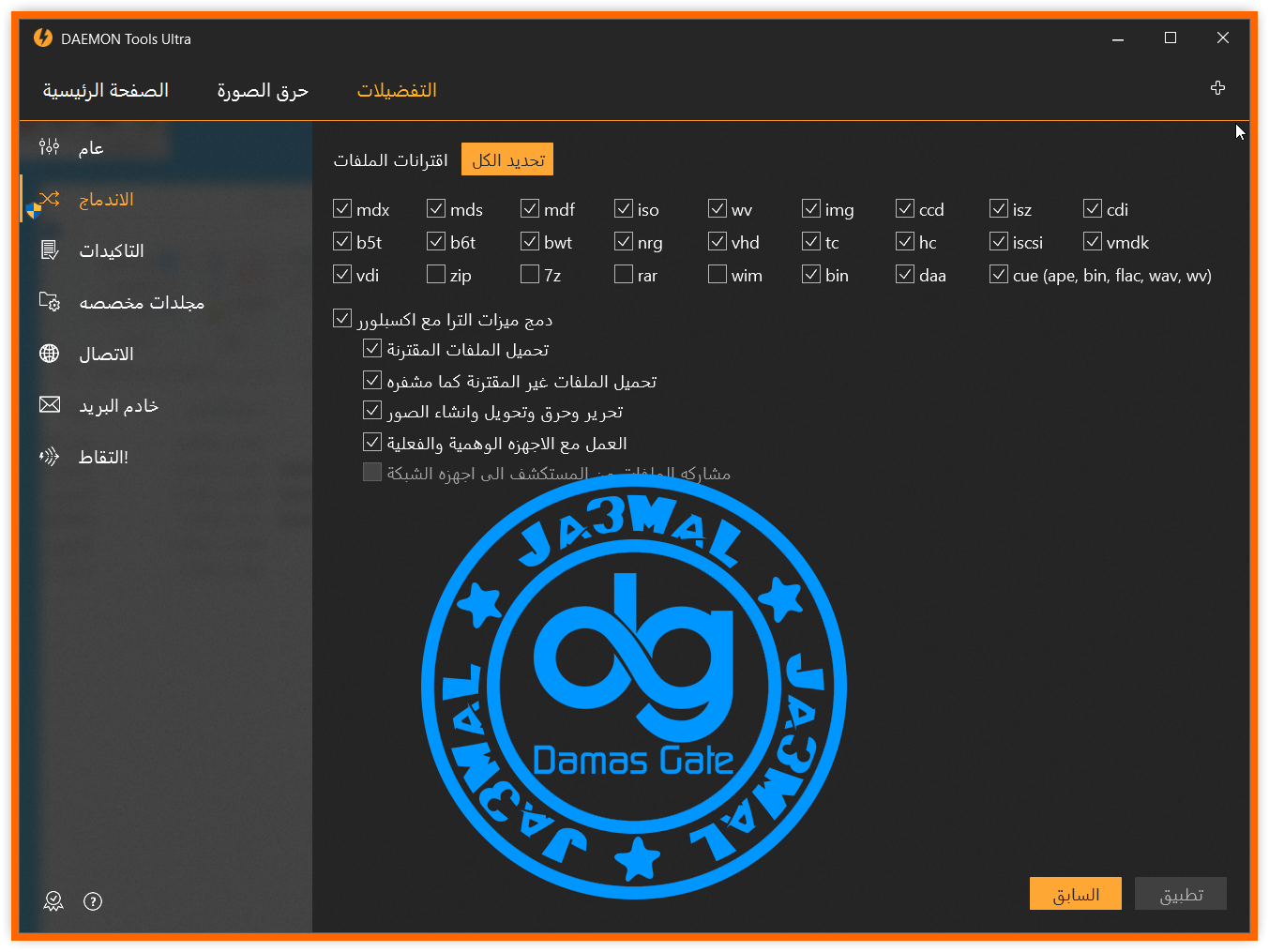Toggle the تحميل الملفات المقترنة checkbox
Viewport: 1269px width, 952px height.
click(372, 348)
